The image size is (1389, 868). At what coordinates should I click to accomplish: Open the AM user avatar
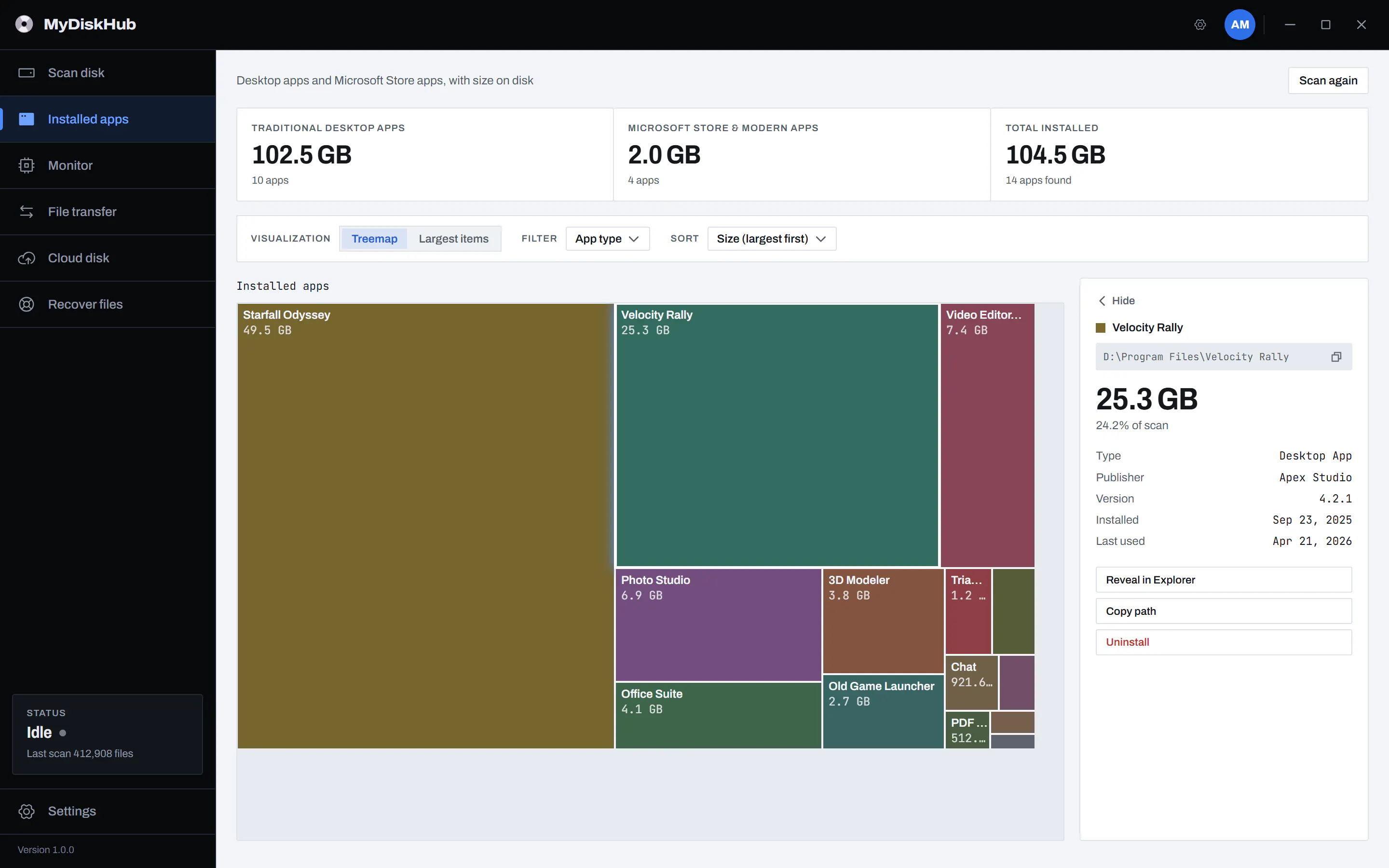pos(1239,25)
